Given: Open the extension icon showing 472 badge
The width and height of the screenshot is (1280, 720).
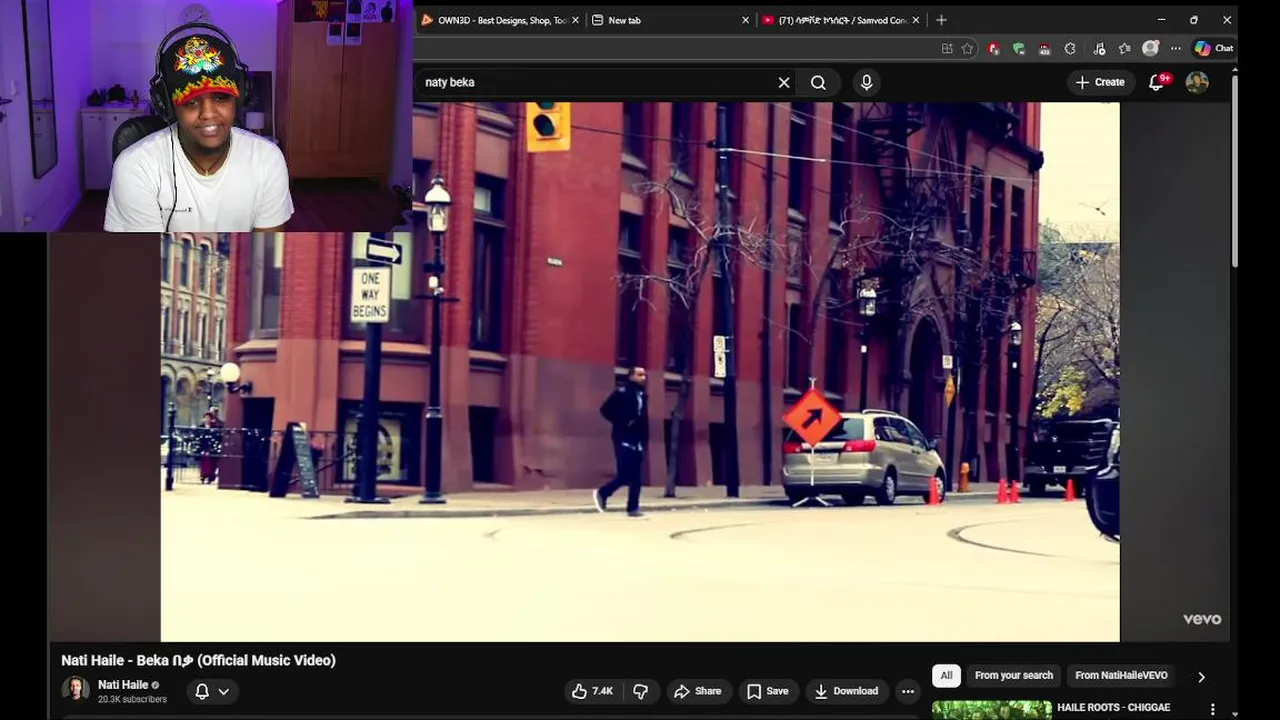Looking at the screenshot, I should (1044, 48).
